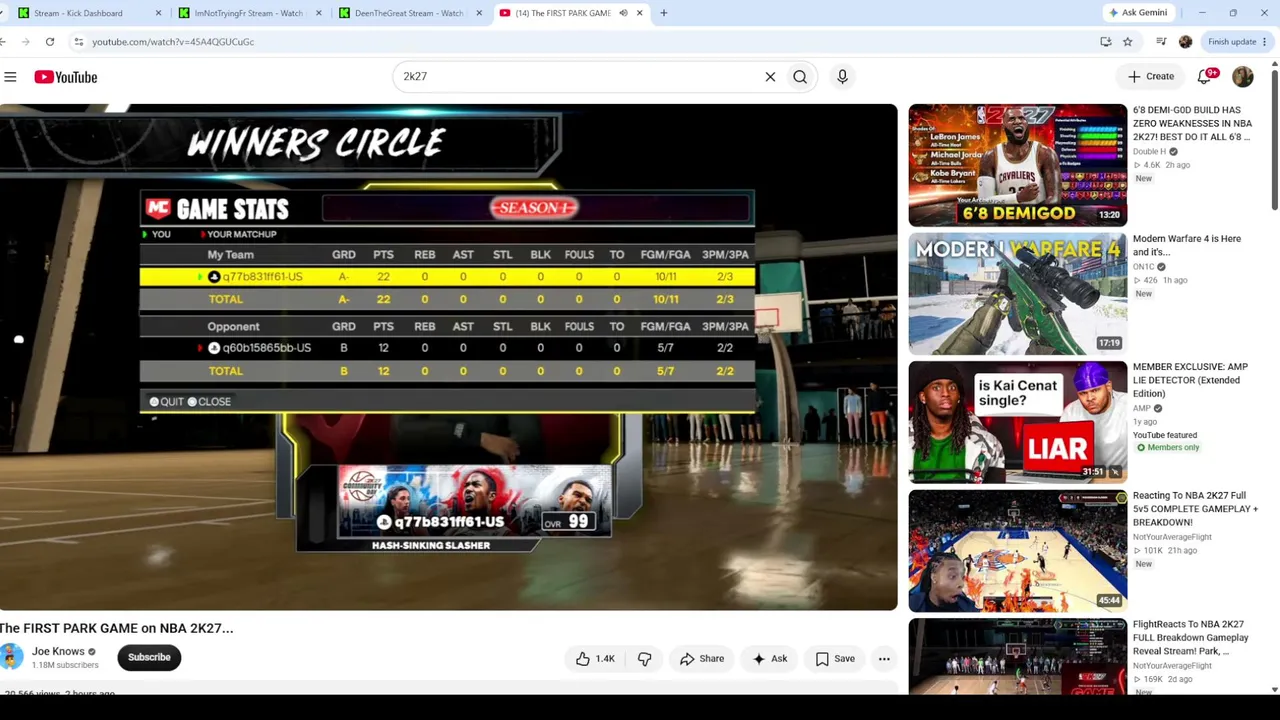Click the 'Double H' channel name
Viewport: 1280px width, 720px height.
[1149, 152]
